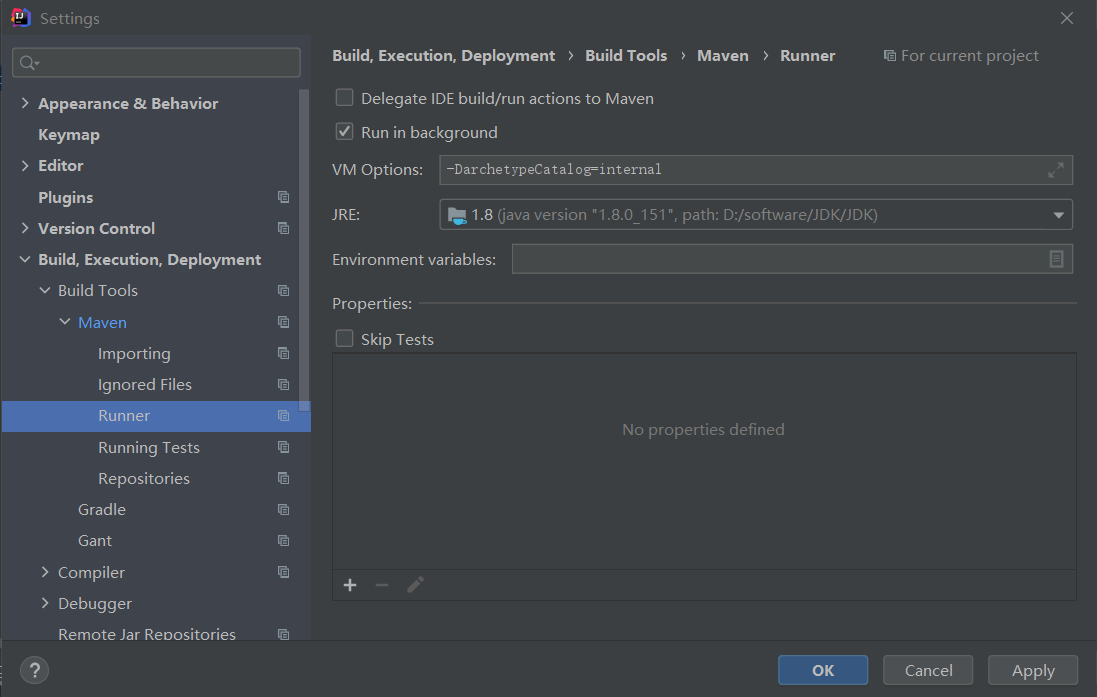The image size is (1097, 697).
Task: Click the project-level icon beside Maven
Action: pos(283,322)
